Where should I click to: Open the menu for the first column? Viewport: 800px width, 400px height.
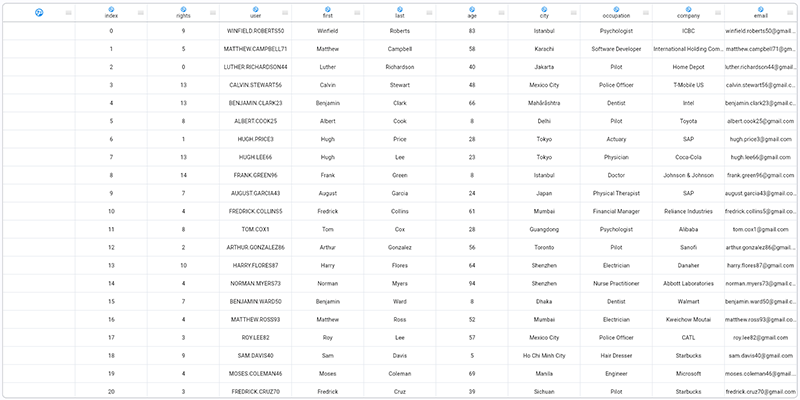(x=357, y=13)
